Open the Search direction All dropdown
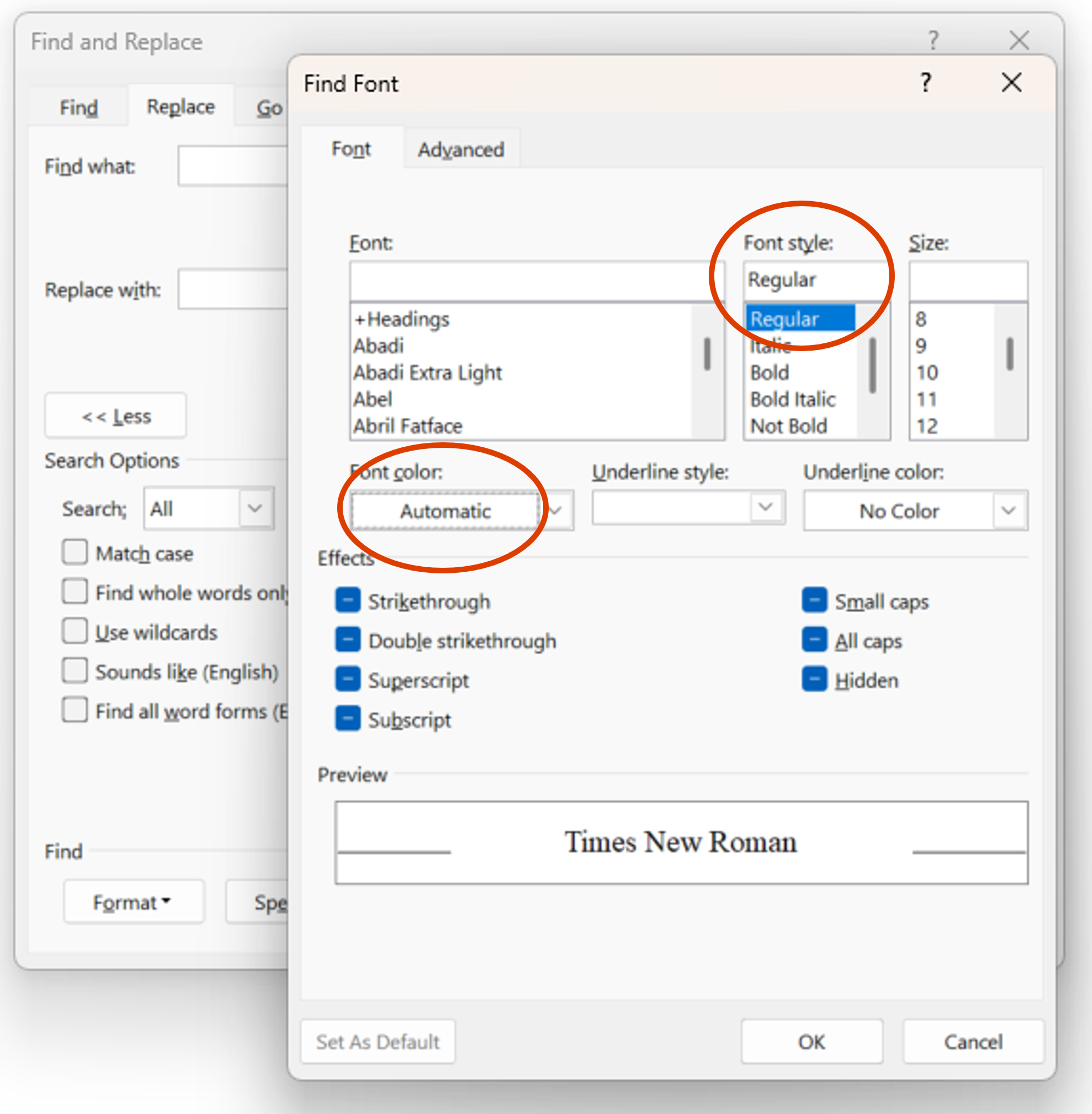This screenshot has height=1114, width=1092. (255, 508)
